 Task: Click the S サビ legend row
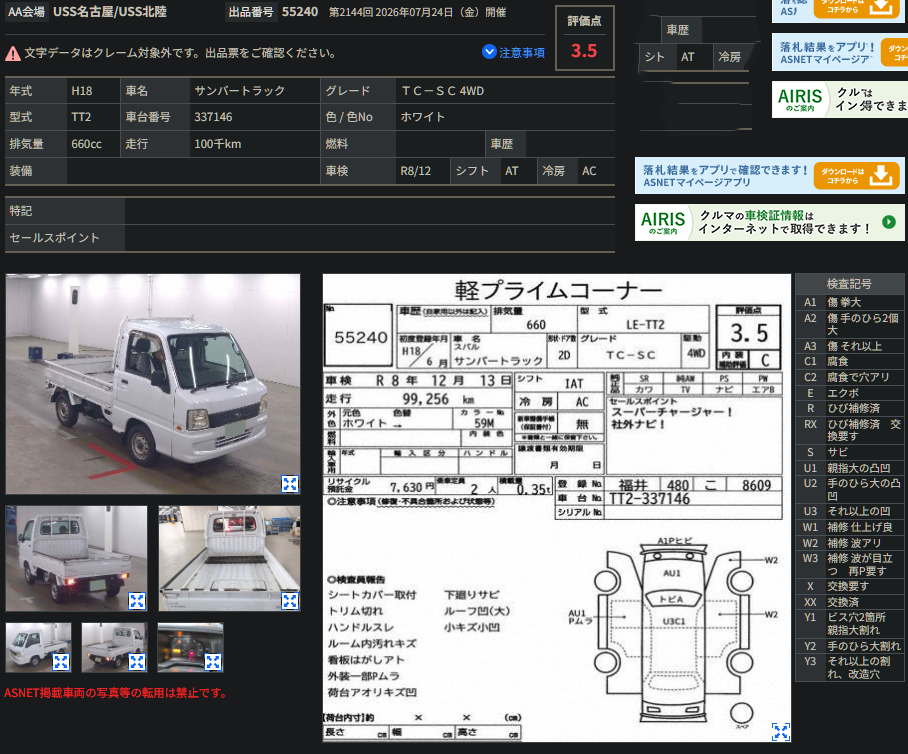(x=849, y=452)
